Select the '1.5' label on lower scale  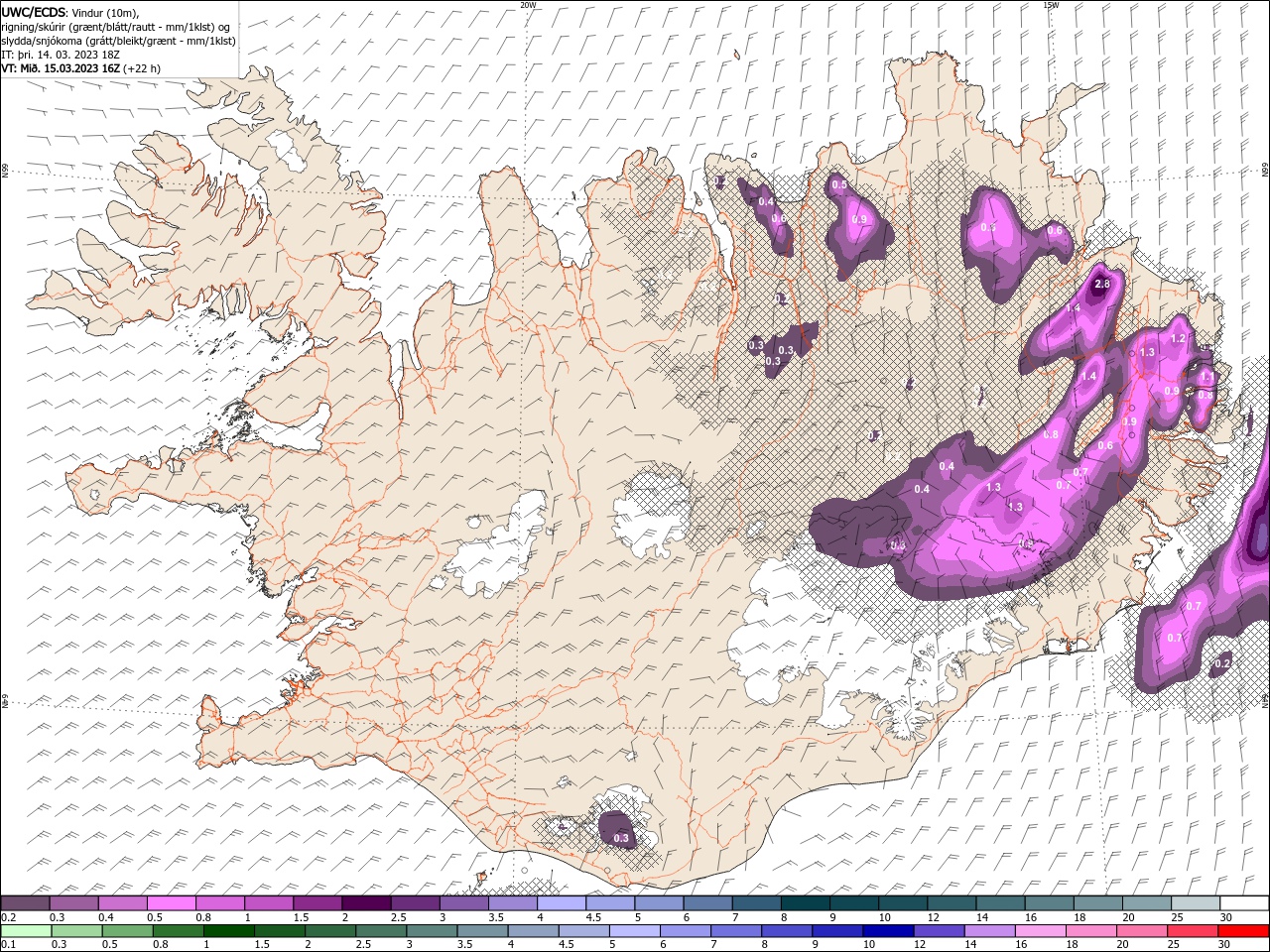(262, 945)
